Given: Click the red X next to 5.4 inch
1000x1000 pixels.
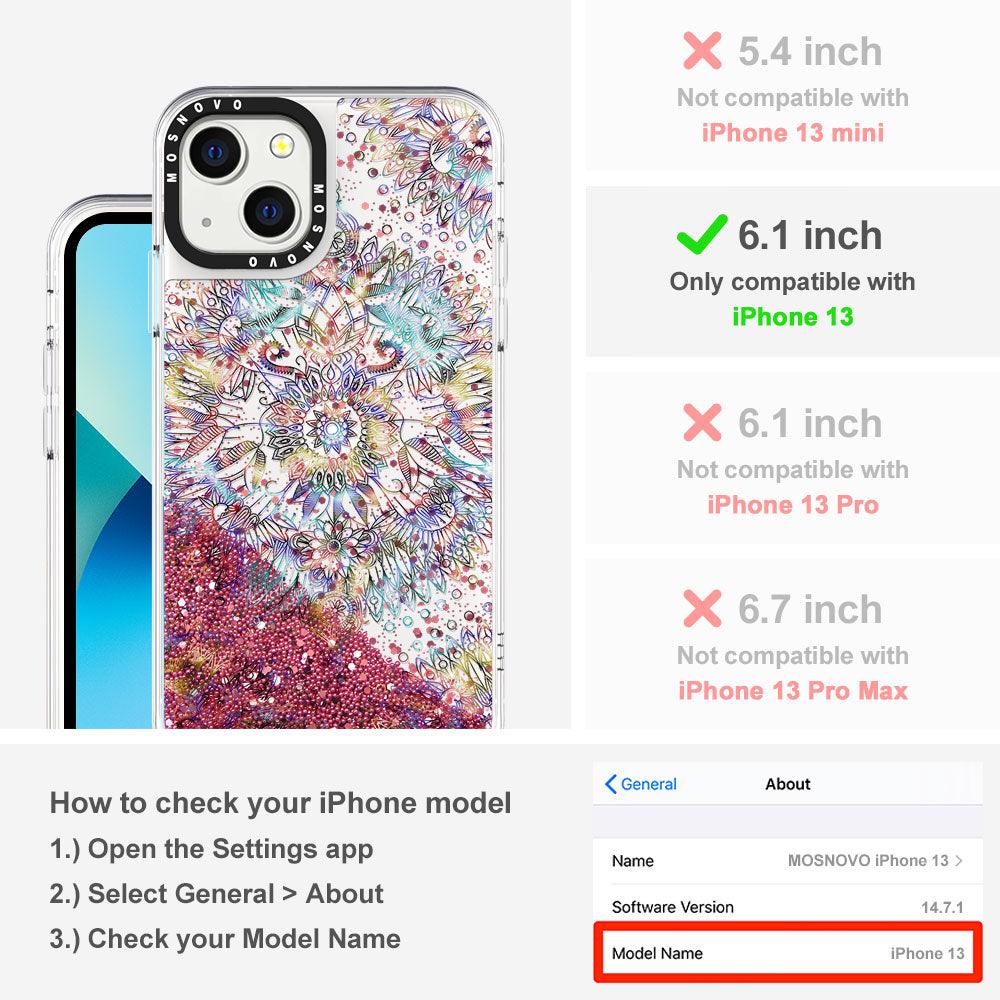Looking at the screenshot, I should 702,50.
